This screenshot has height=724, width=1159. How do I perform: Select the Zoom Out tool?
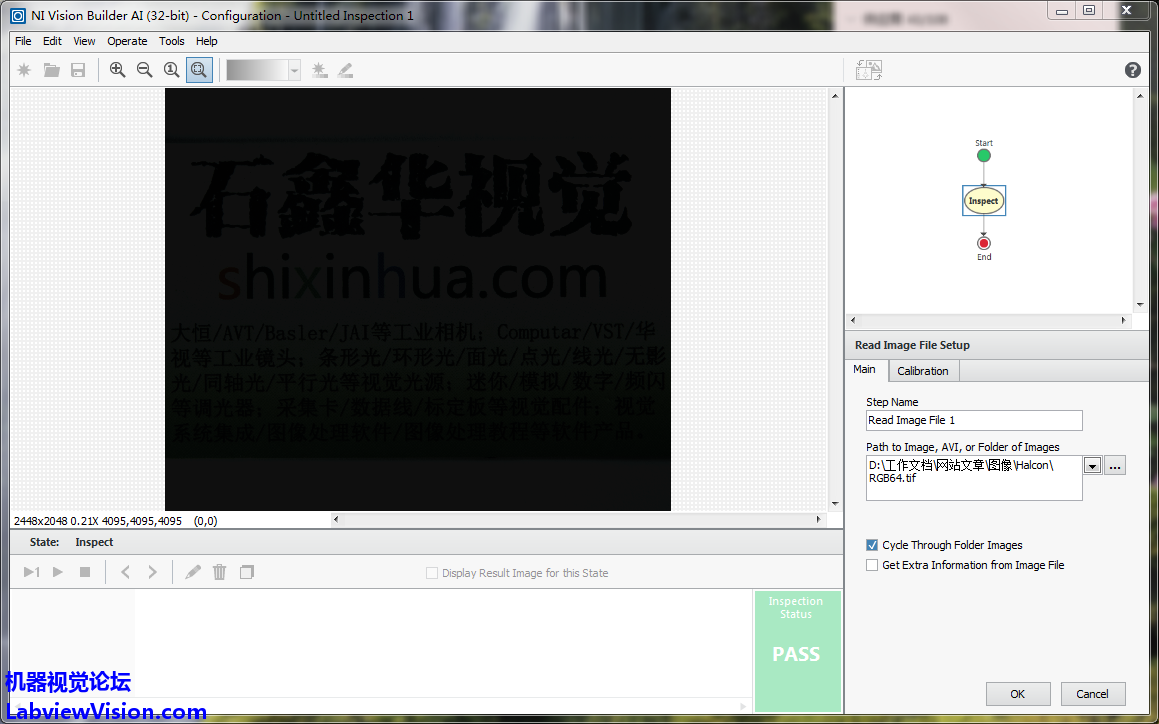tap(144, 70)
